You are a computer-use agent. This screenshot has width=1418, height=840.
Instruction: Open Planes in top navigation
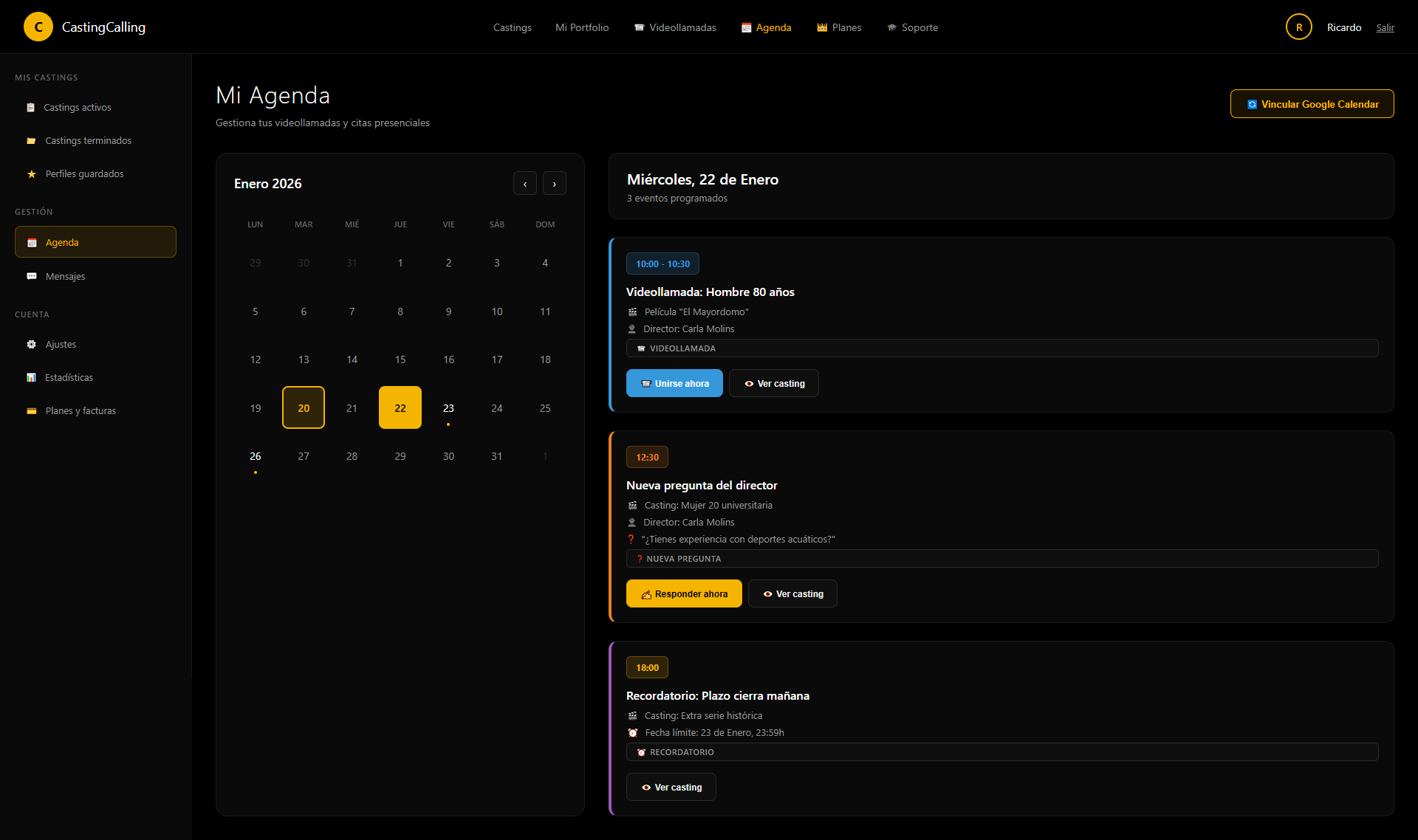click(x=839, y=27)
